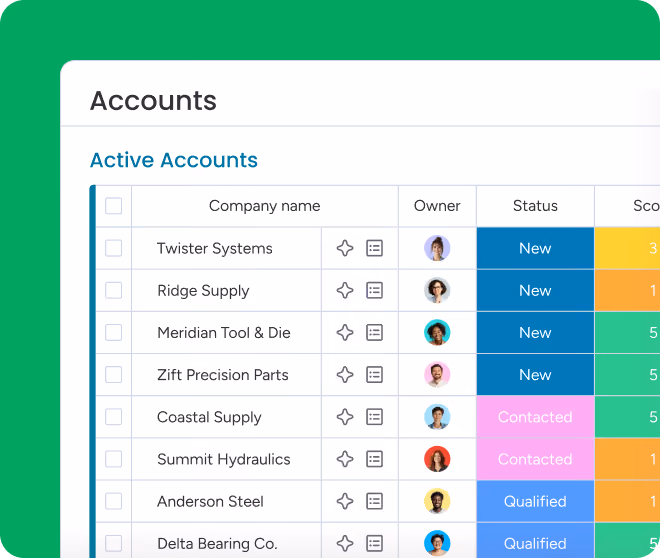Open the Twister Systems company name
This screenshot has height=558, width=660.
(215, 249)
